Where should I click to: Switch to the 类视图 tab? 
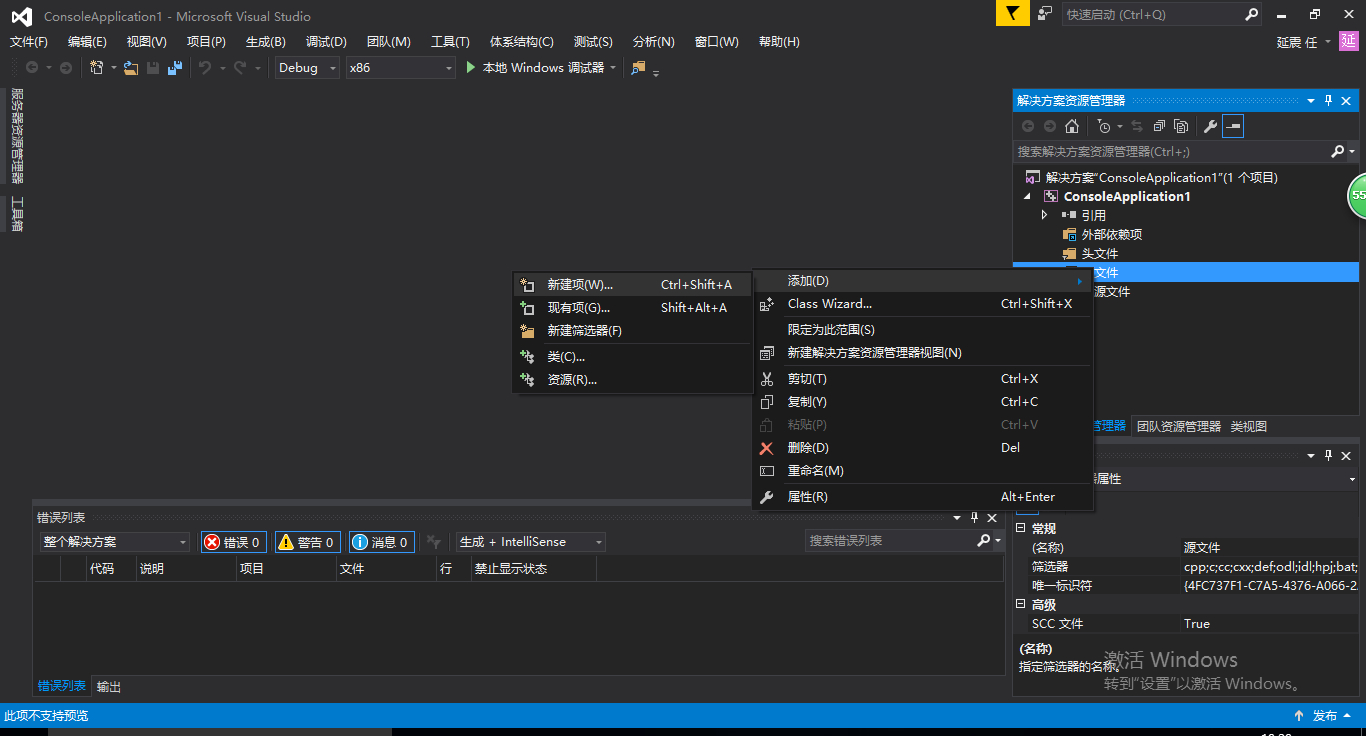click(x=1249, y=426)
